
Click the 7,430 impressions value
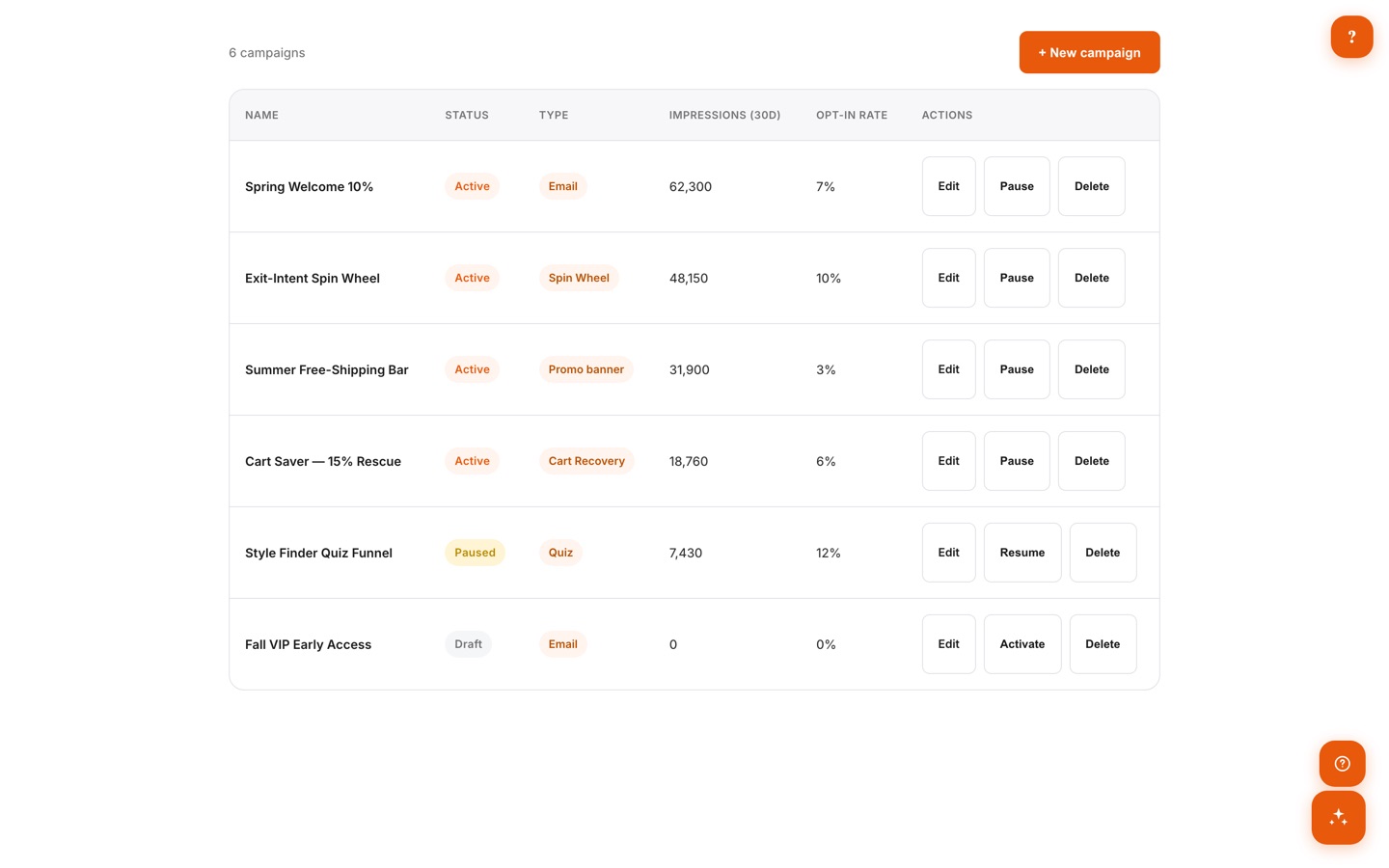686,553
